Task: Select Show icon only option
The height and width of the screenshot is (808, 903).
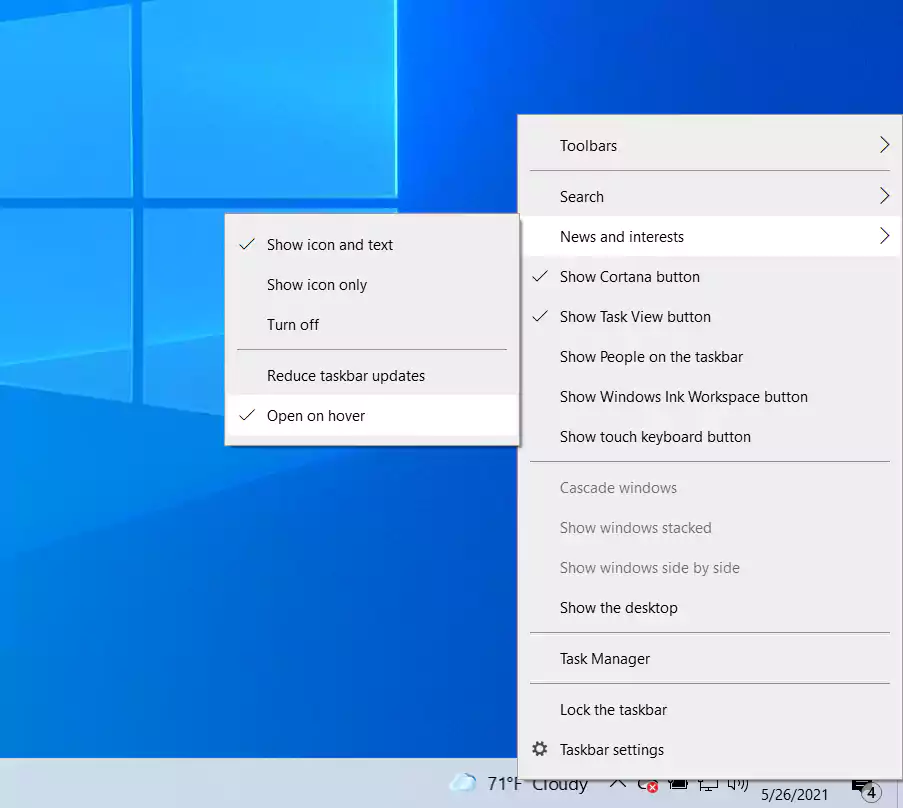Action: pos(372,284)
